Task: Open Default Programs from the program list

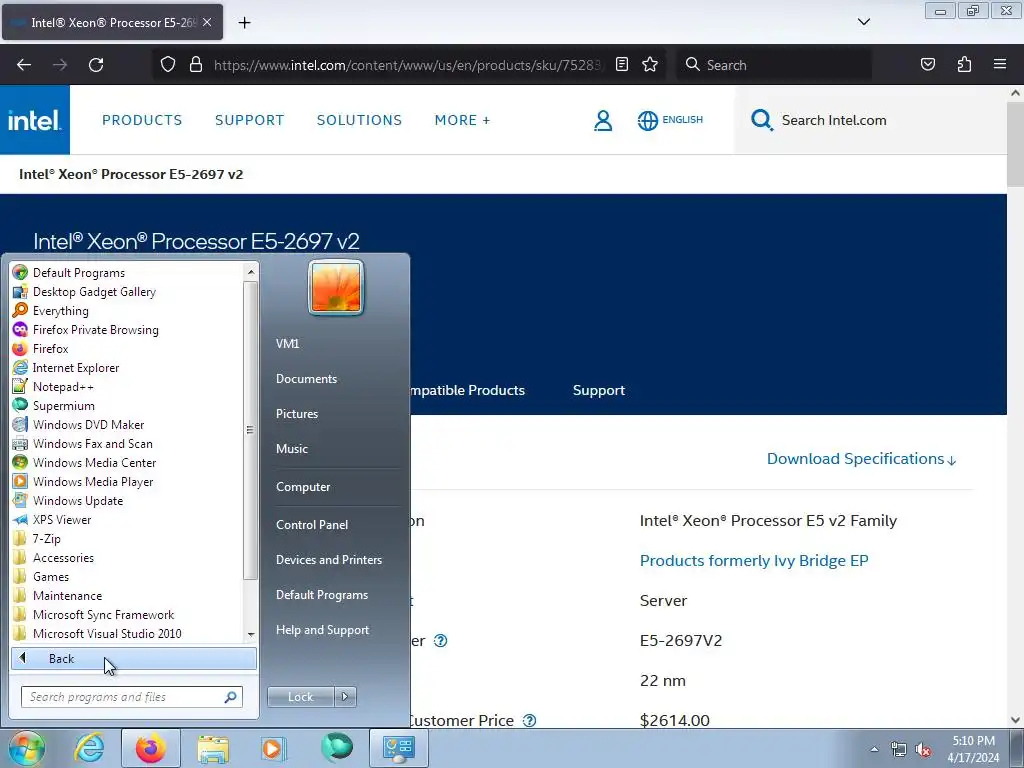Action: (x=78, y=272)
